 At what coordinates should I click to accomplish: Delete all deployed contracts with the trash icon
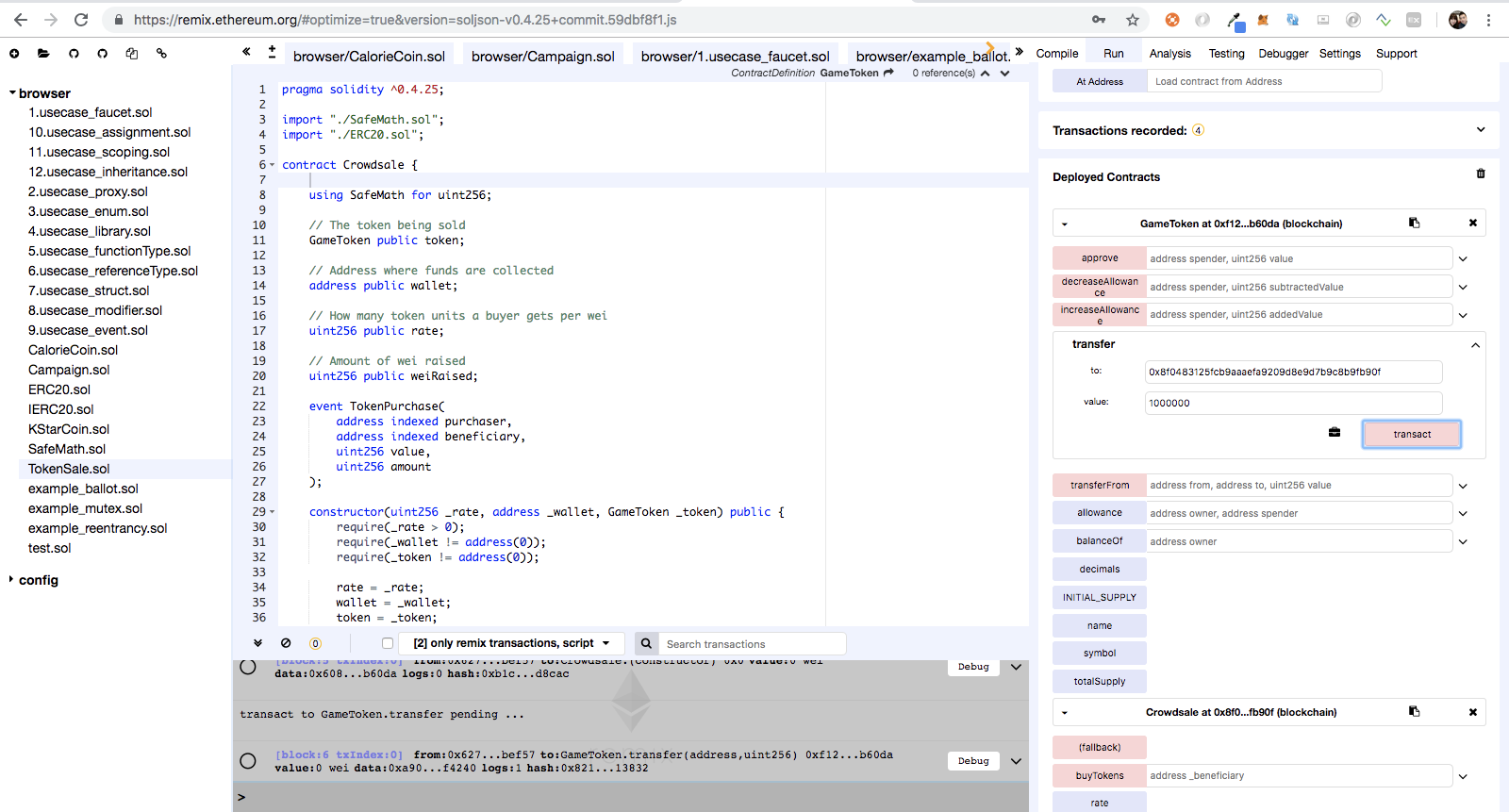[1480, 174]
